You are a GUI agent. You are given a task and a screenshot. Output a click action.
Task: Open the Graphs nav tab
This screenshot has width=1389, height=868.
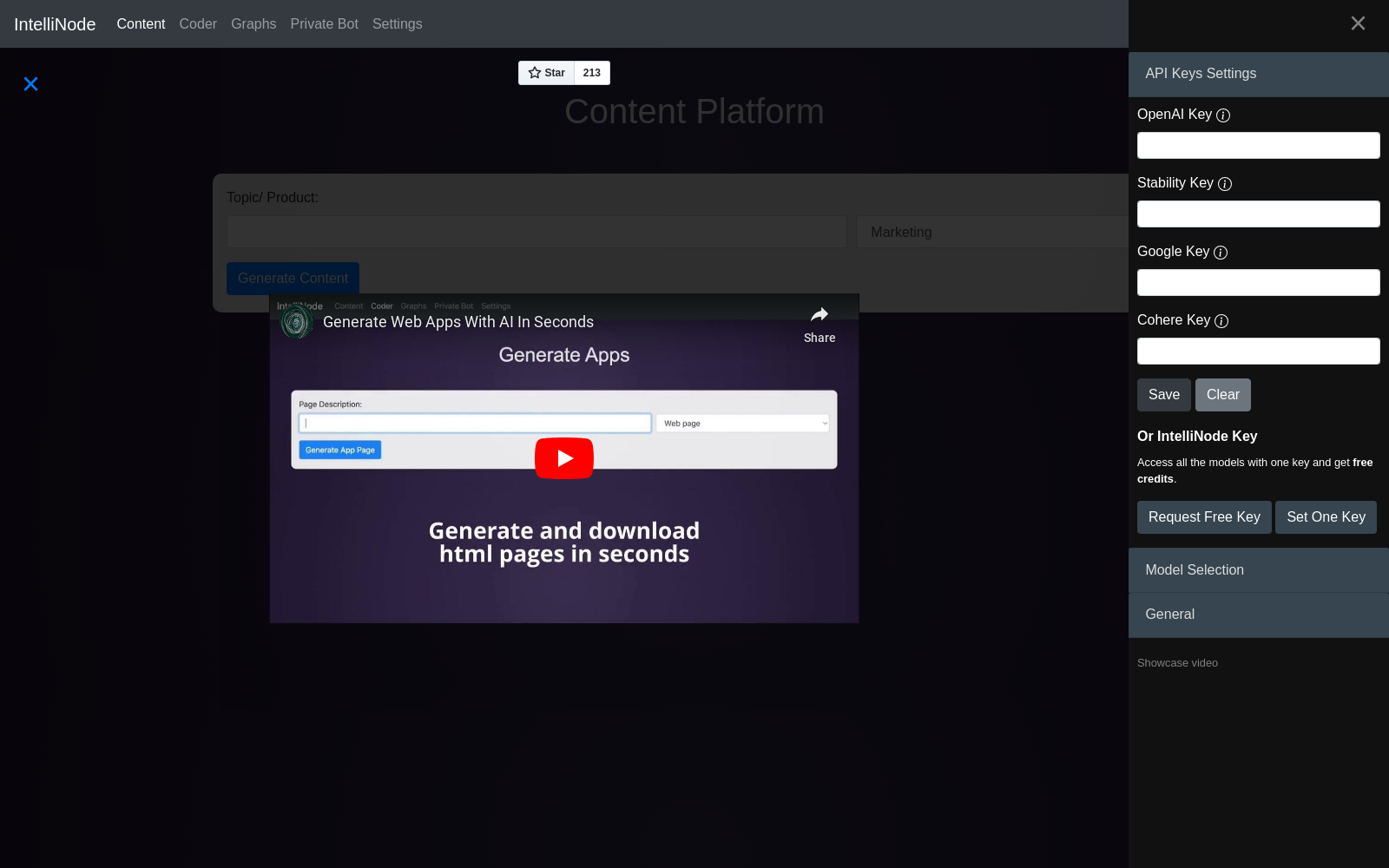(253, 24)
